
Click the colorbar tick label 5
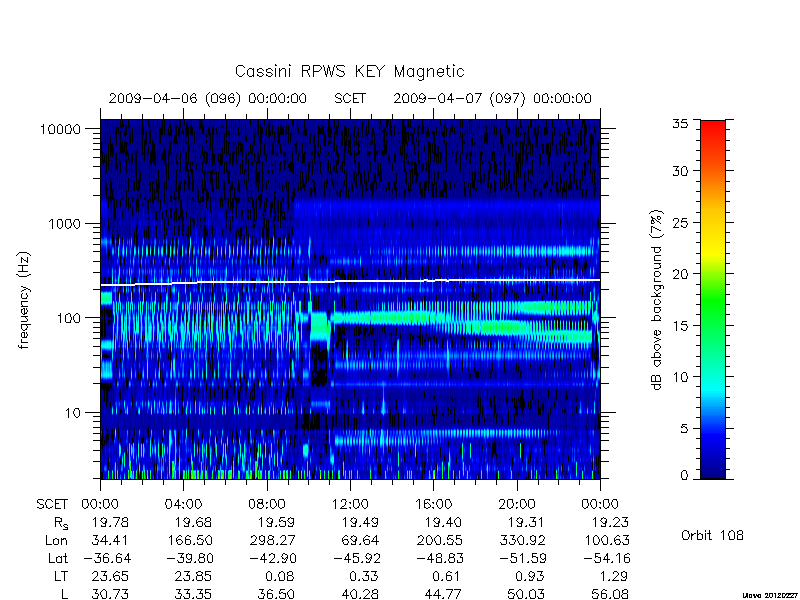684,429
